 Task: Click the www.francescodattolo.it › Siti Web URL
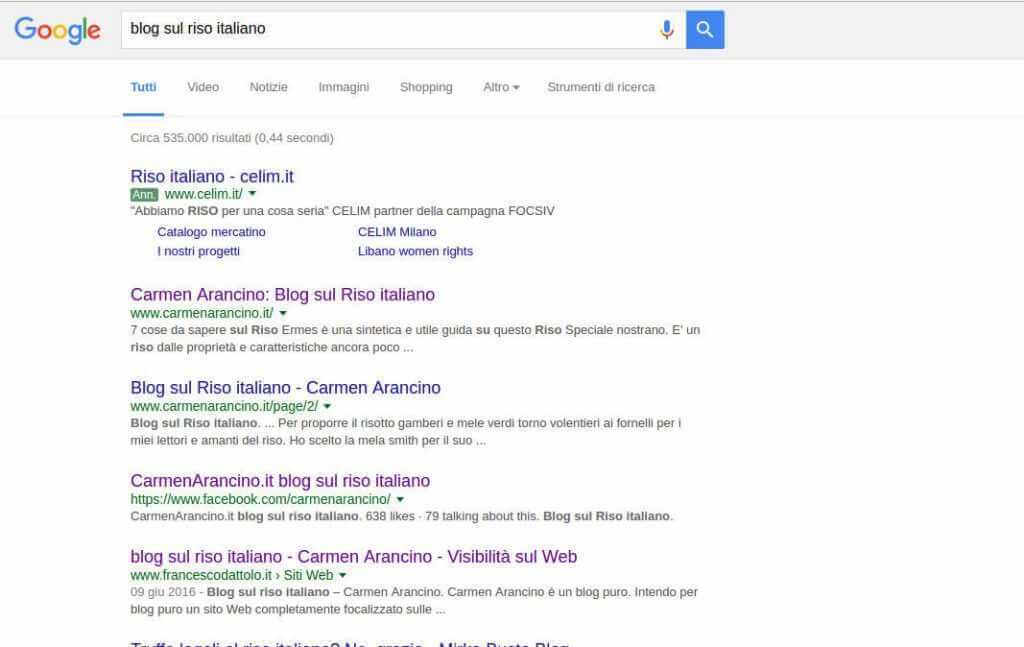231,575
